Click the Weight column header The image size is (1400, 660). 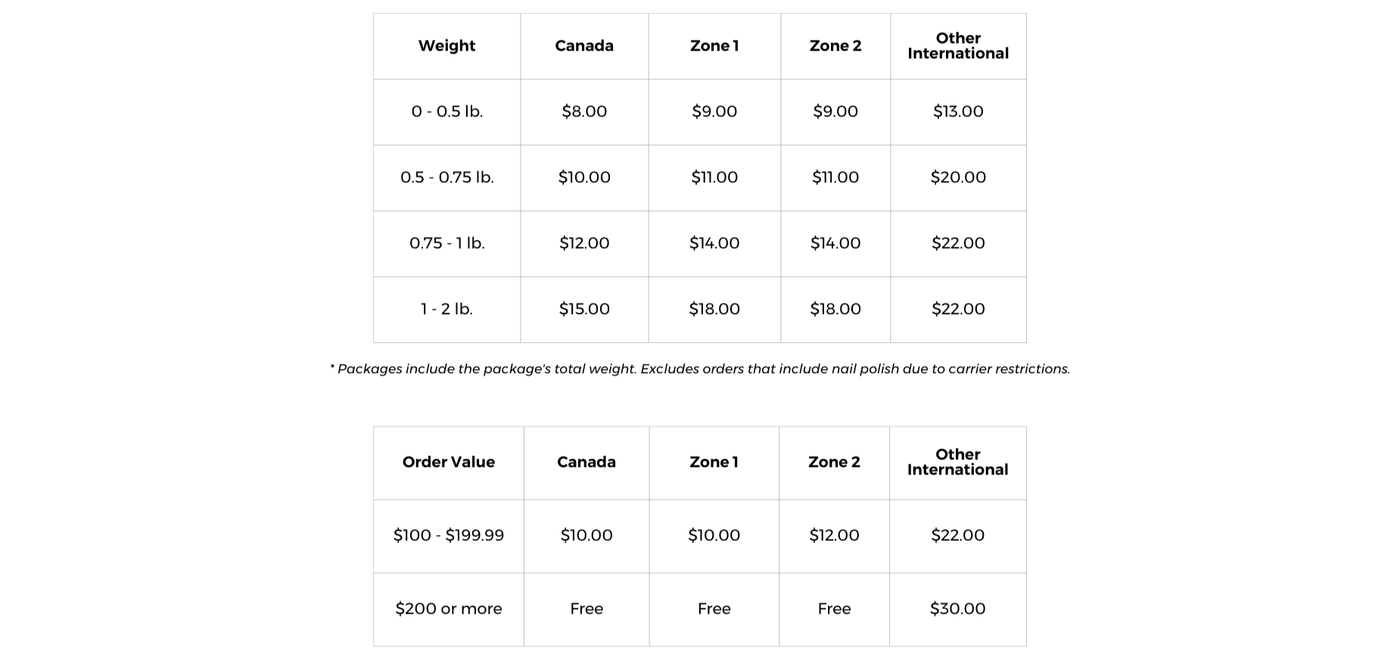point(447,46)
